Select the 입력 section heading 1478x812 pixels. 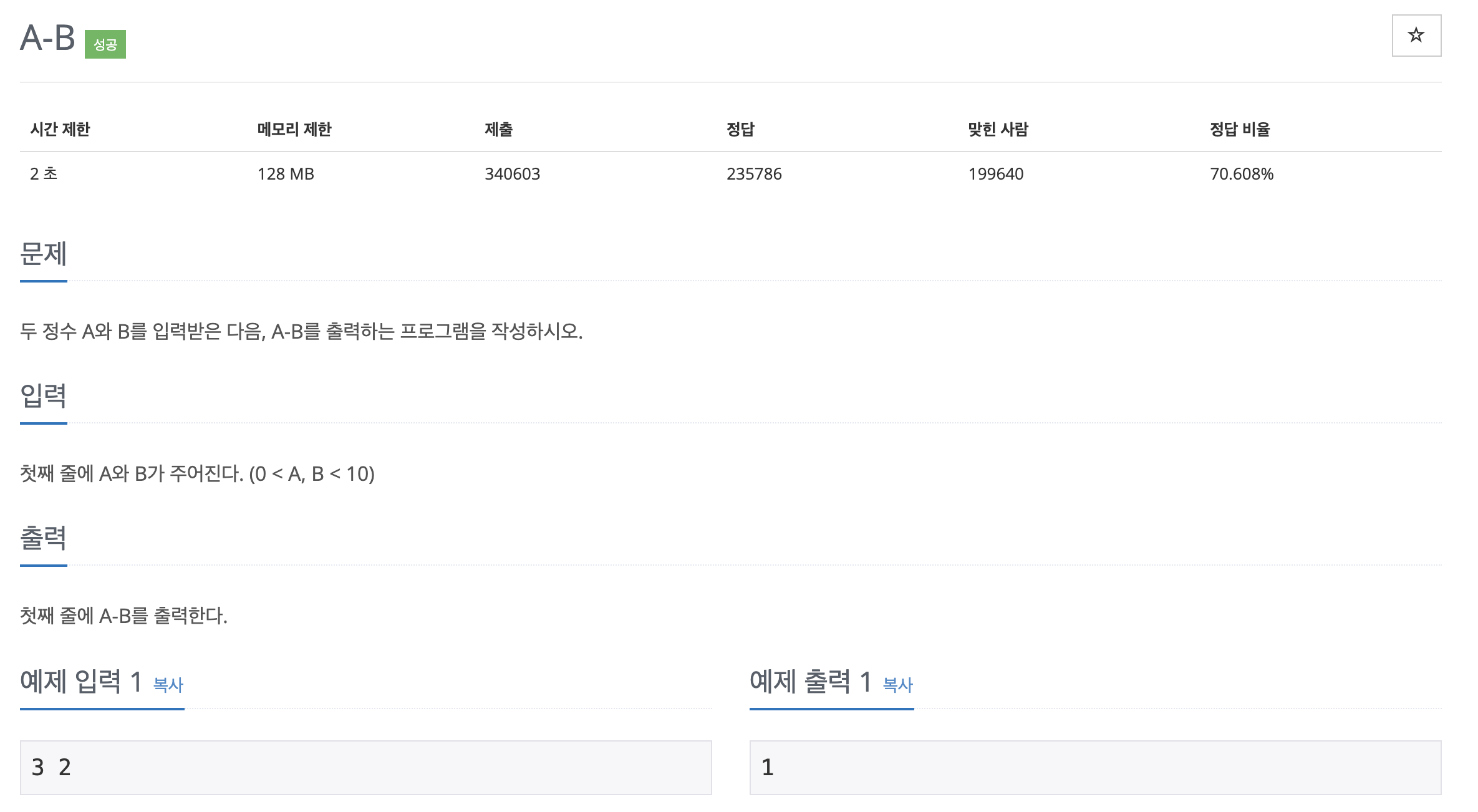pos(44,395)
